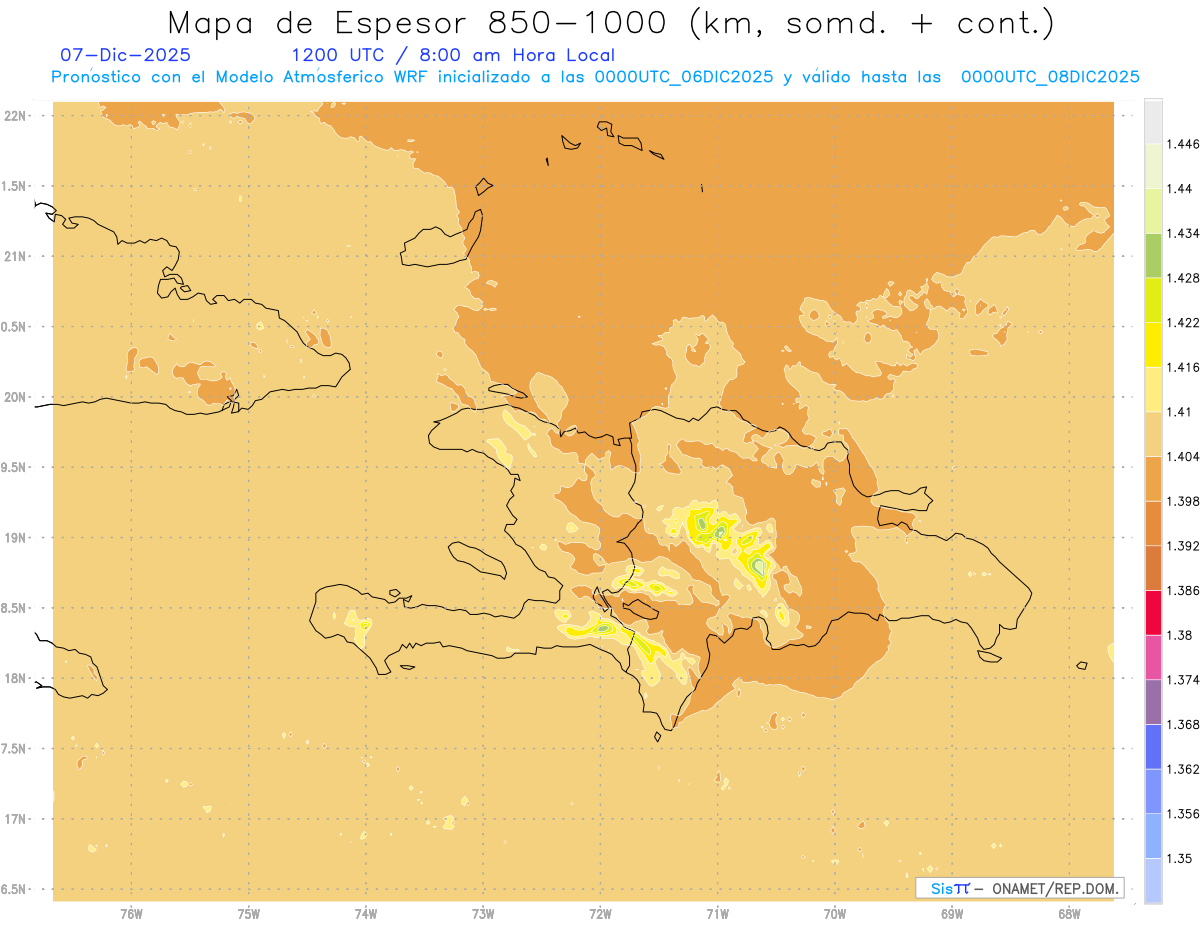Click the green colorbar segment above 1.428
The width and height of the screenshot is (1200, 927).
point(1153,255)
